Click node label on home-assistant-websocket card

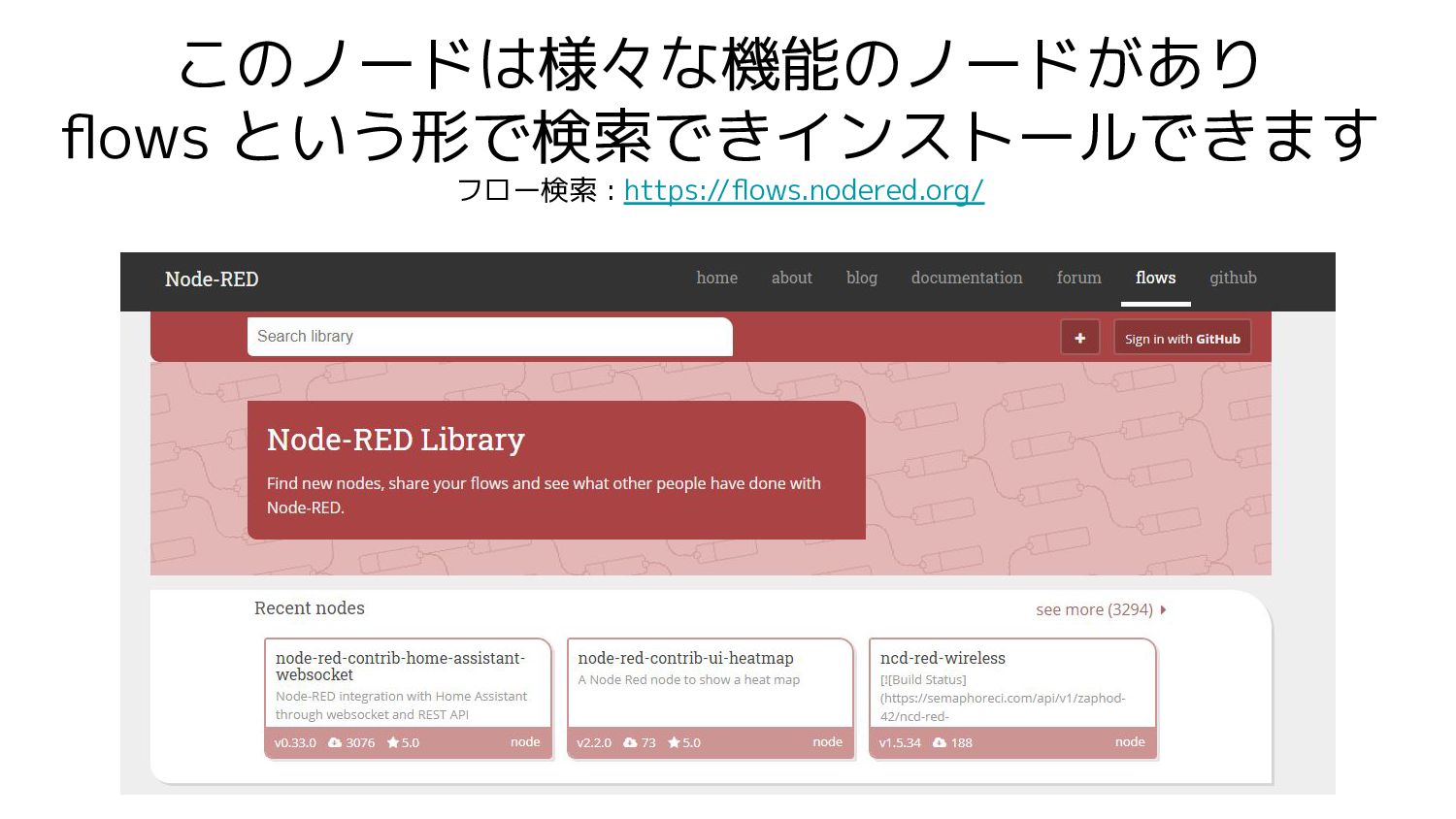coord(525,741)
